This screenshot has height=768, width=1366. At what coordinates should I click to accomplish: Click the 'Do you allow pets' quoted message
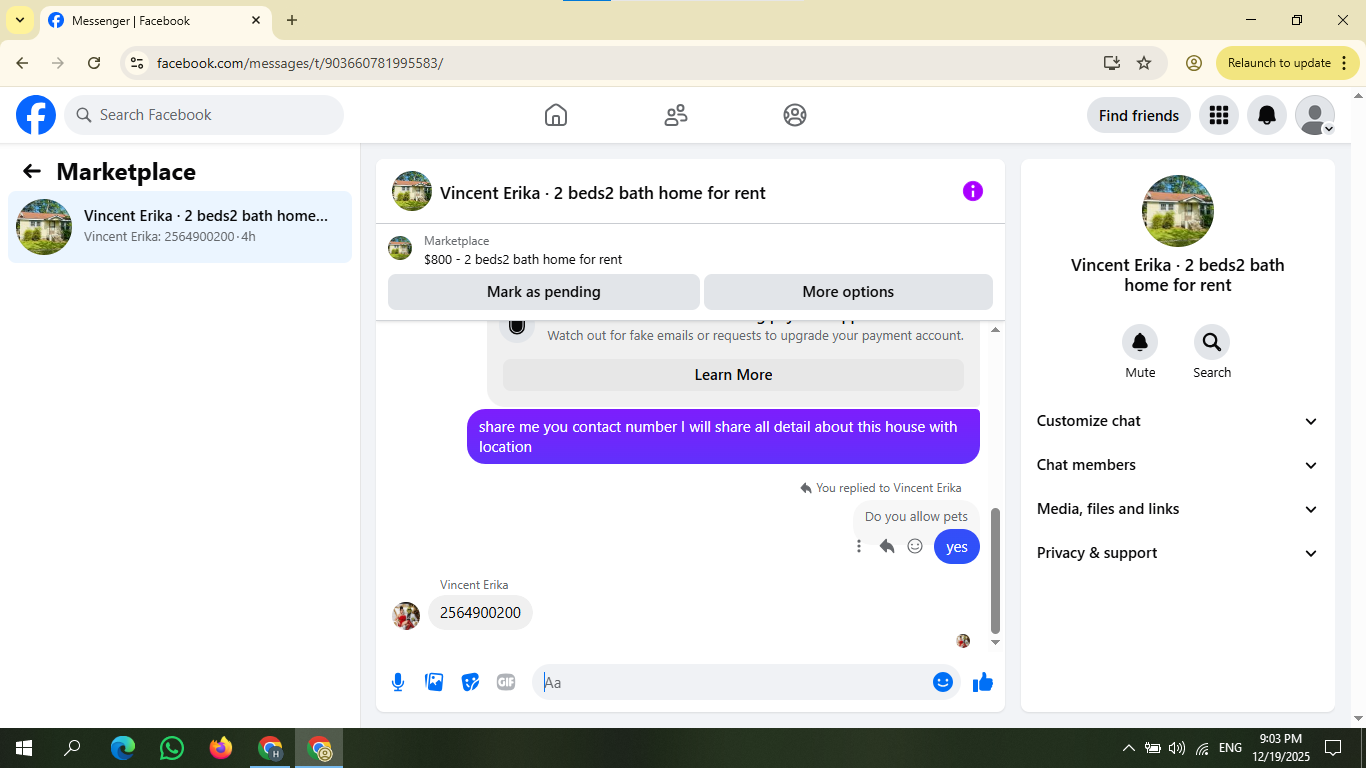pyautogui.click(x=916, y=517)
